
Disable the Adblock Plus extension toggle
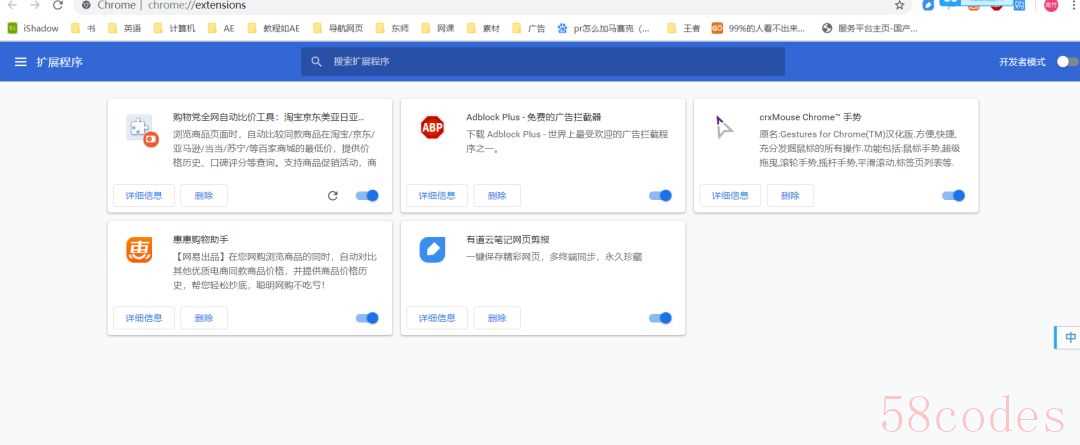click(x=661, y=196)
